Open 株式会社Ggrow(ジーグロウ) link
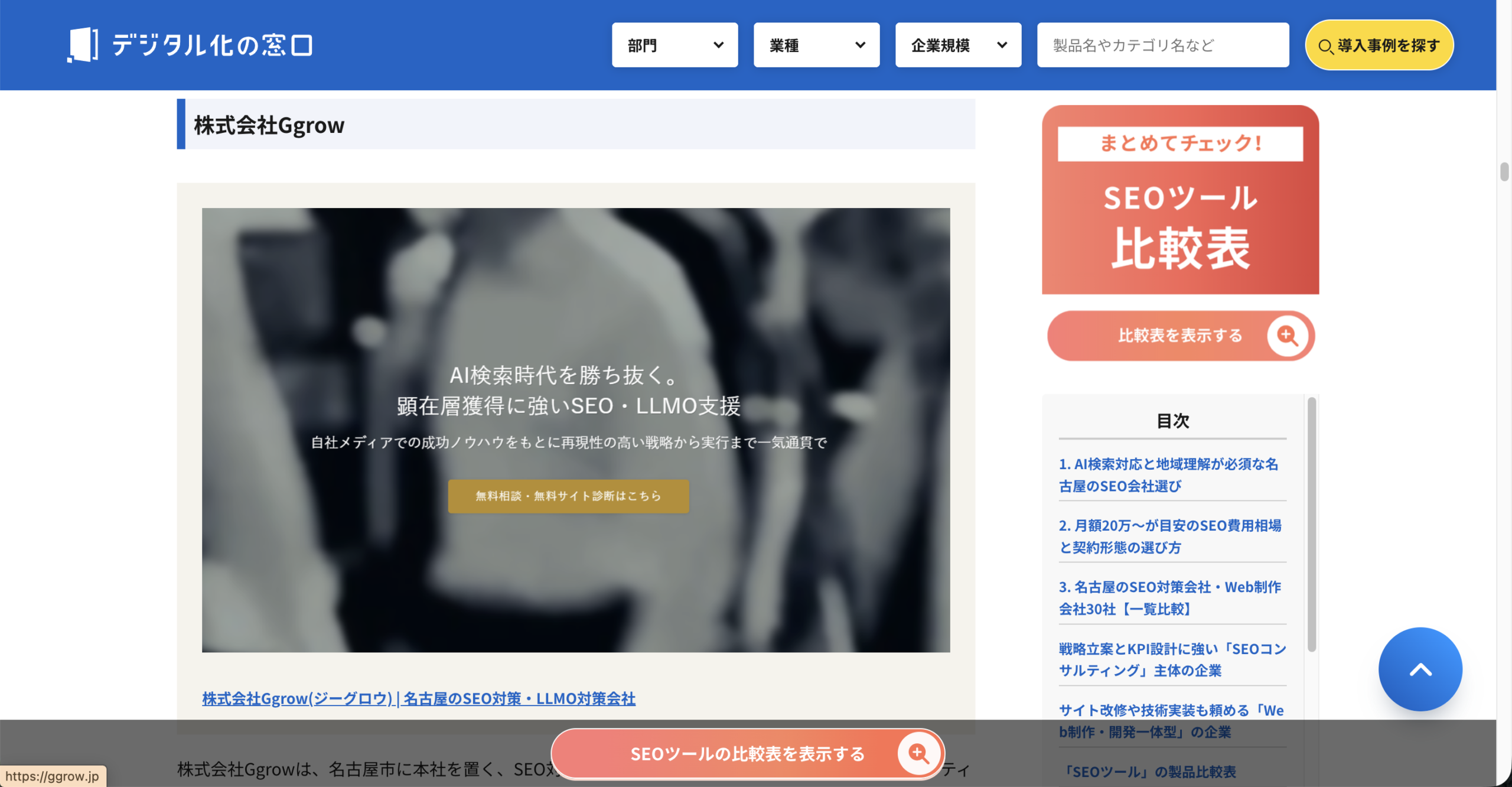1512x787 pixels. tap(419, 698)
